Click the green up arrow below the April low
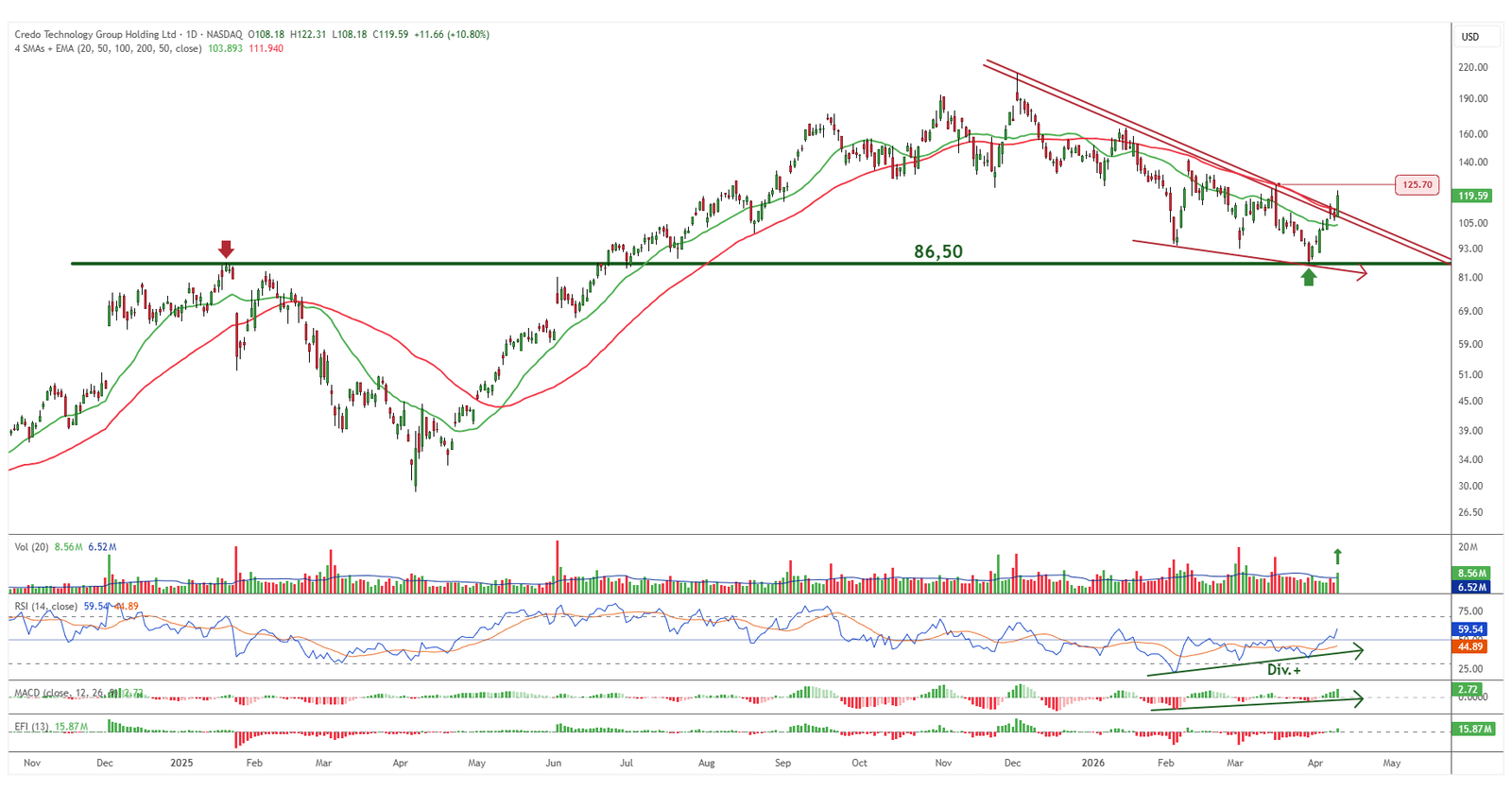Image resolution: width=1512 pixels, height=791 pixels. pos(1308,277)
